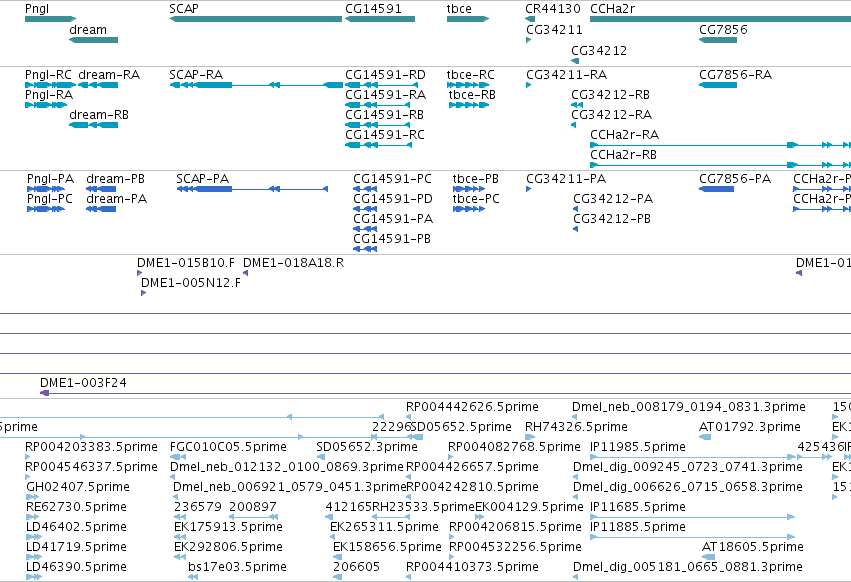Select the CG14591 gene label
Image resolution: width=851 pixels, height=582 pixels.
[373, 9]
